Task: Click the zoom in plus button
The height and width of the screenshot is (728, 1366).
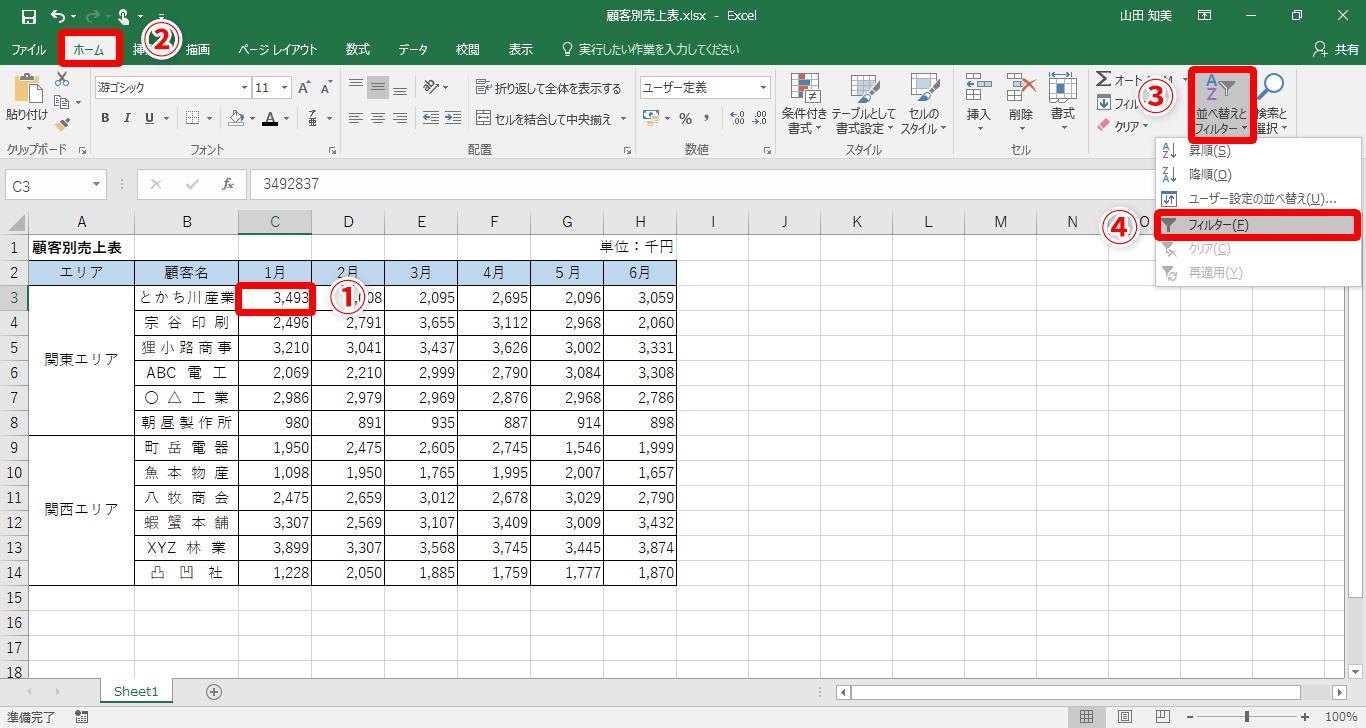Action: coord(1307,717)
